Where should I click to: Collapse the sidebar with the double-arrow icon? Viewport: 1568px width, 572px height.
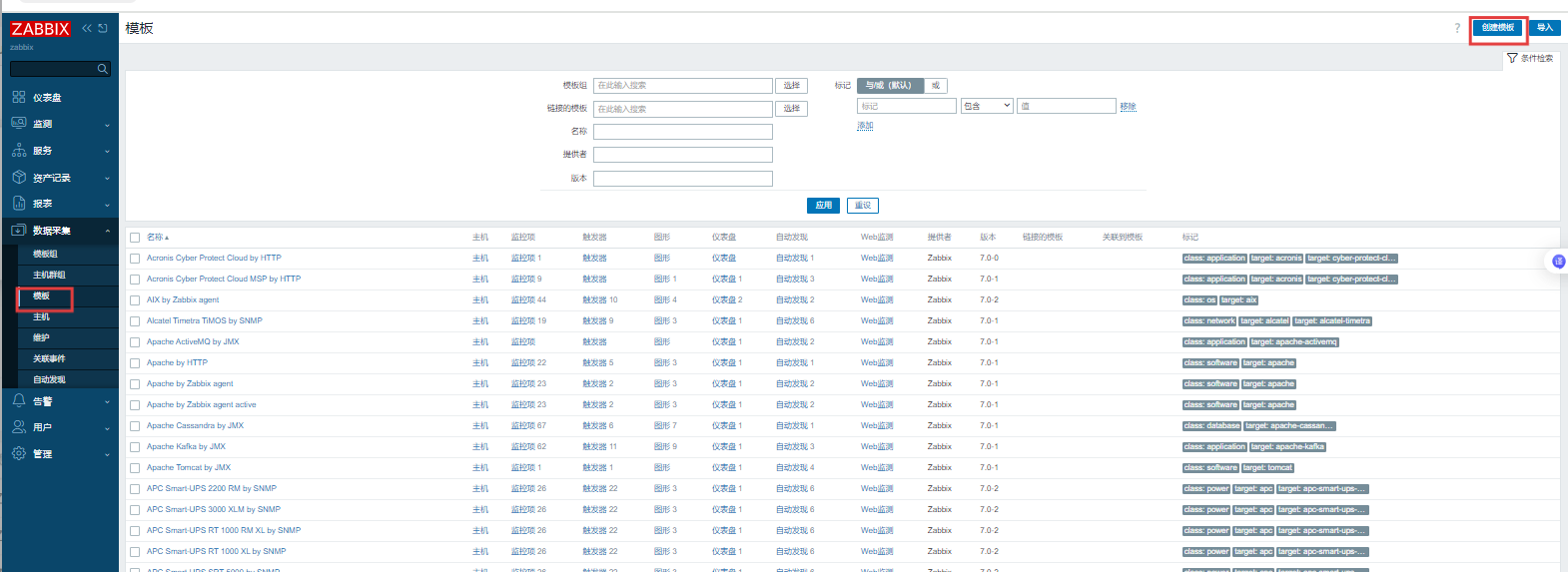coord(87,28)
